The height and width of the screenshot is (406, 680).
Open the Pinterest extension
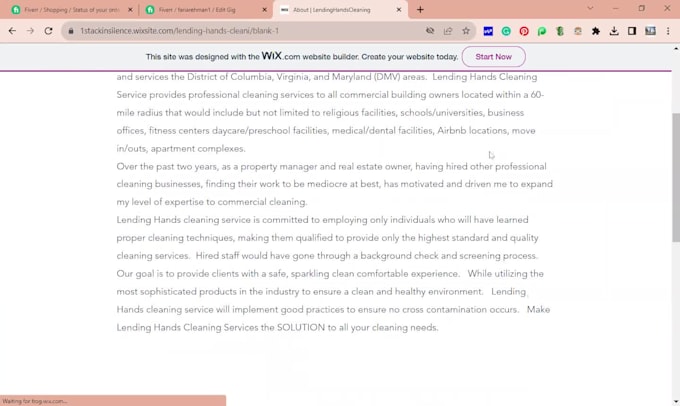(524, 31)
